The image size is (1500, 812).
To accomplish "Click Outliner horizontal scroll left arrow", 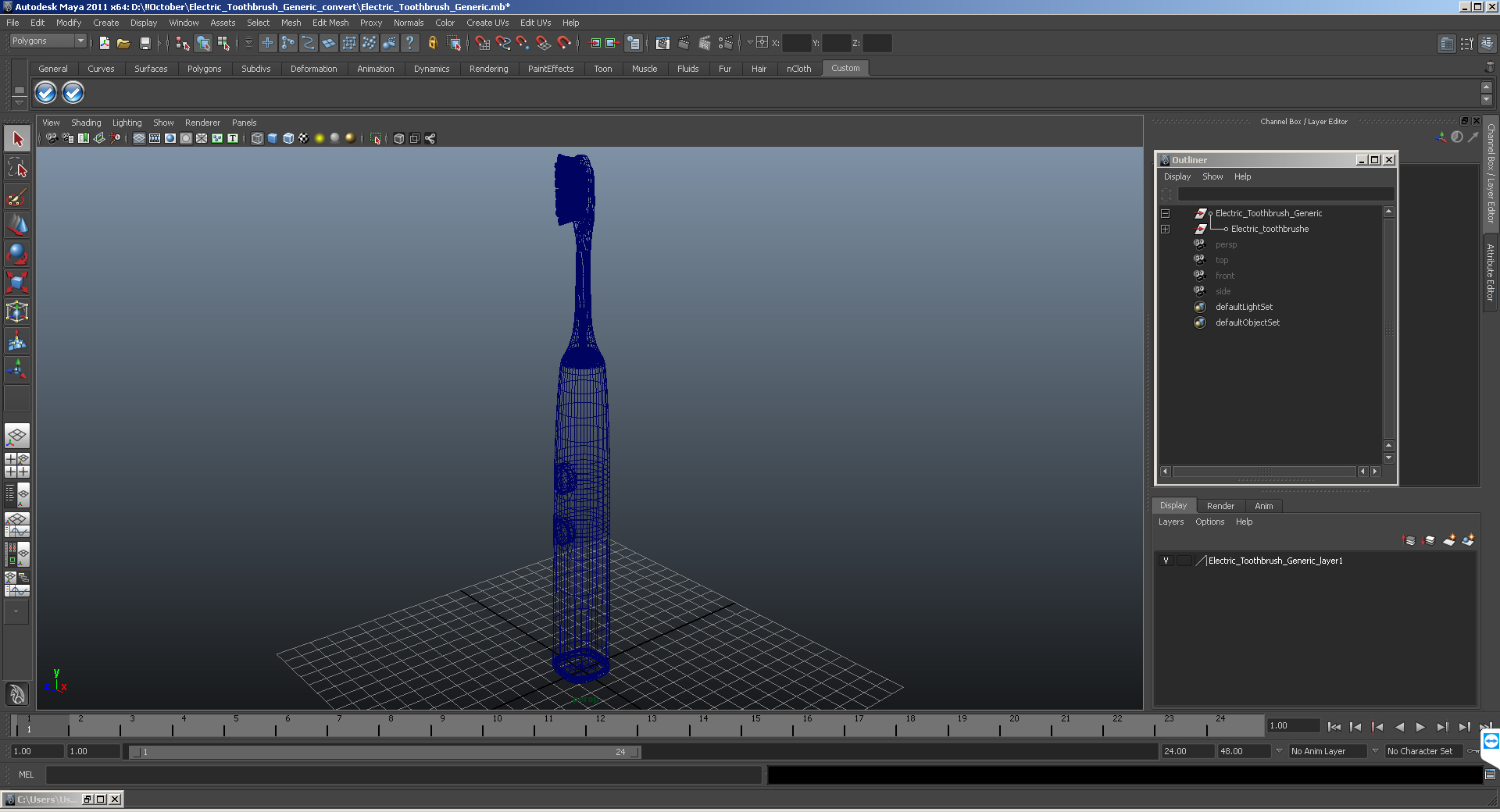I will 1166,471.
